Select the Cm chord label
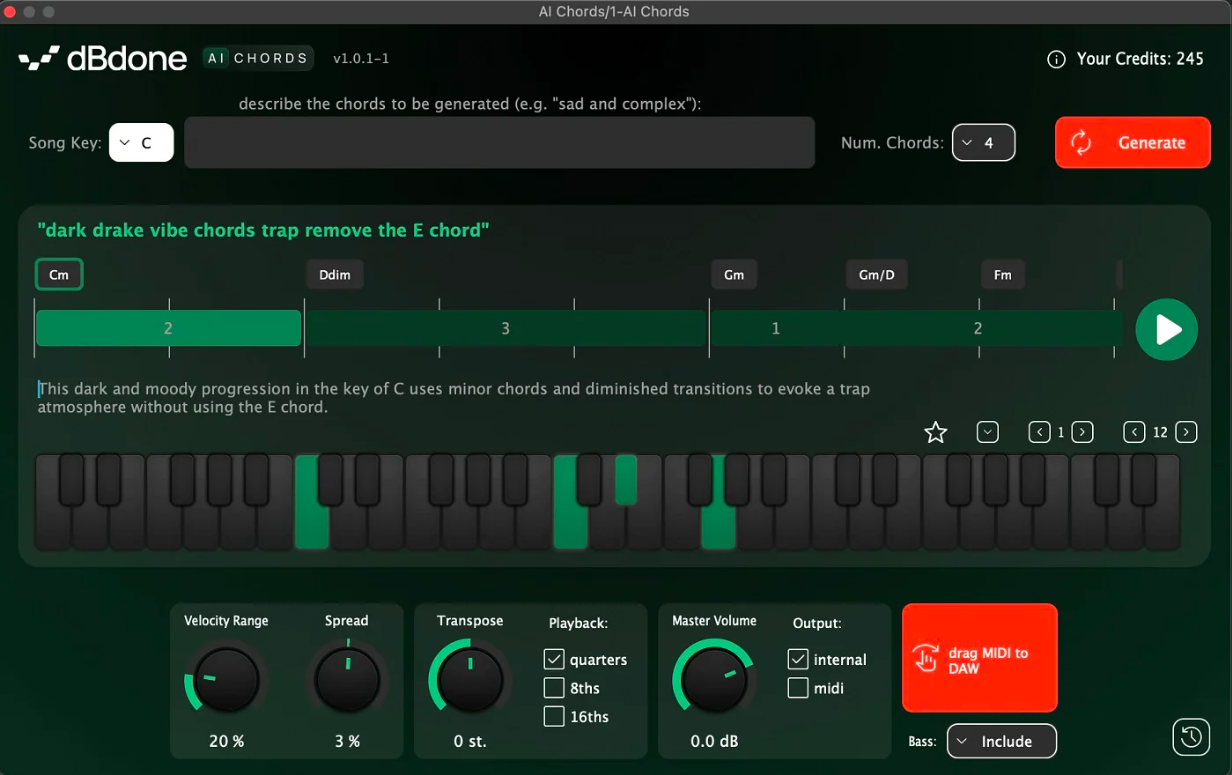Screen dimensions: 1232x775 coord(59,274)
